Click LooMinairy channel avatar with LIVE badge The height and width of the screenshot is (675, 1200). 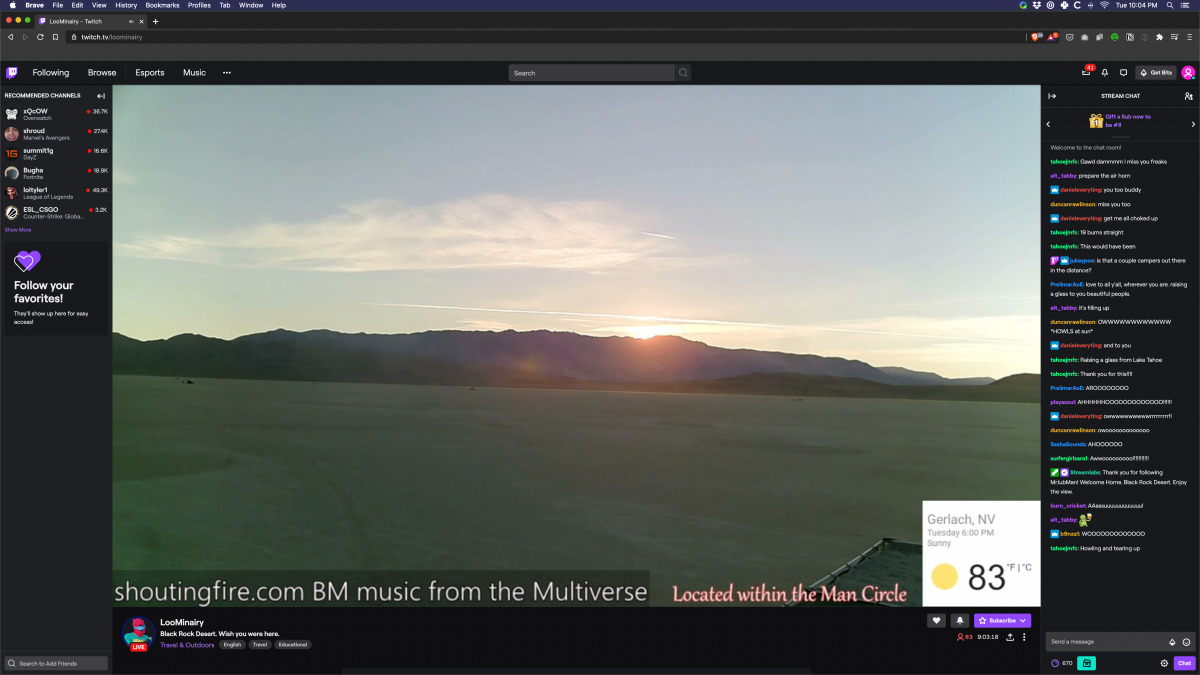[137, 634]
